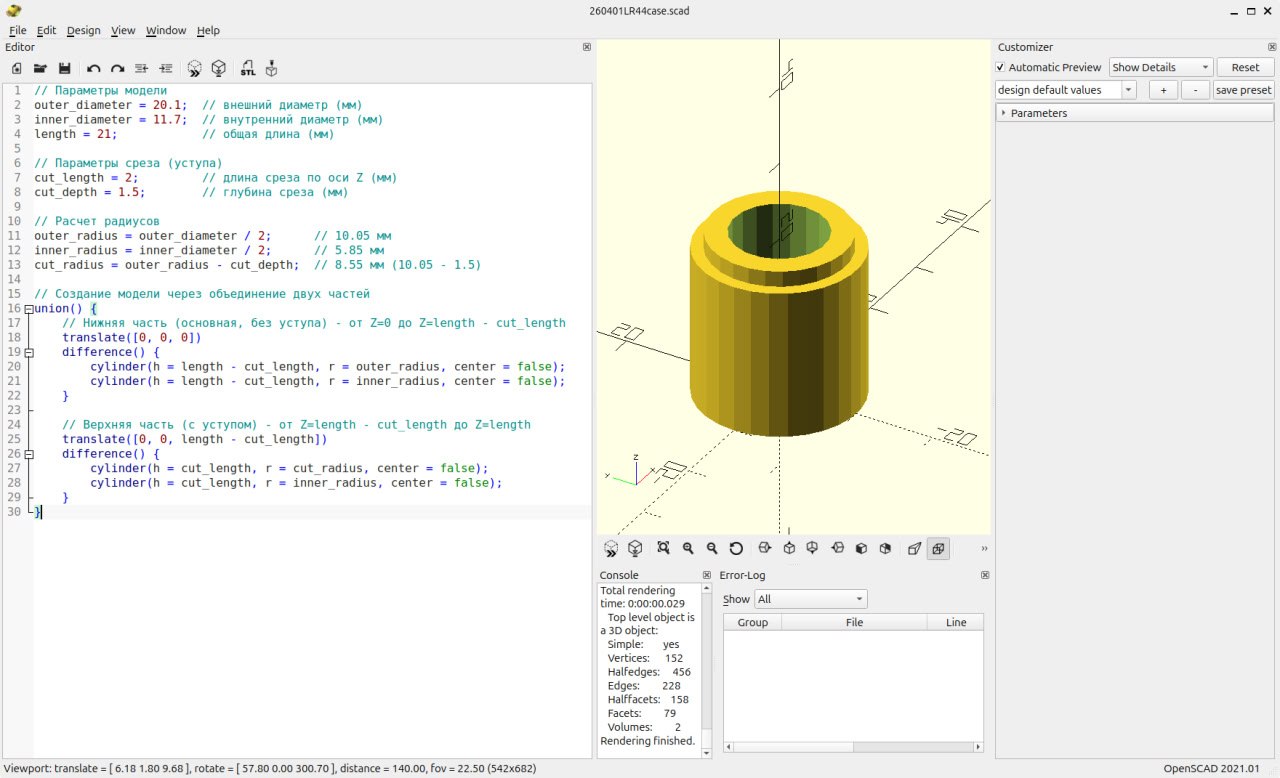The image size is (1280, 778).
Task: Click the save preset button
Action: (x=1243, y=90)
